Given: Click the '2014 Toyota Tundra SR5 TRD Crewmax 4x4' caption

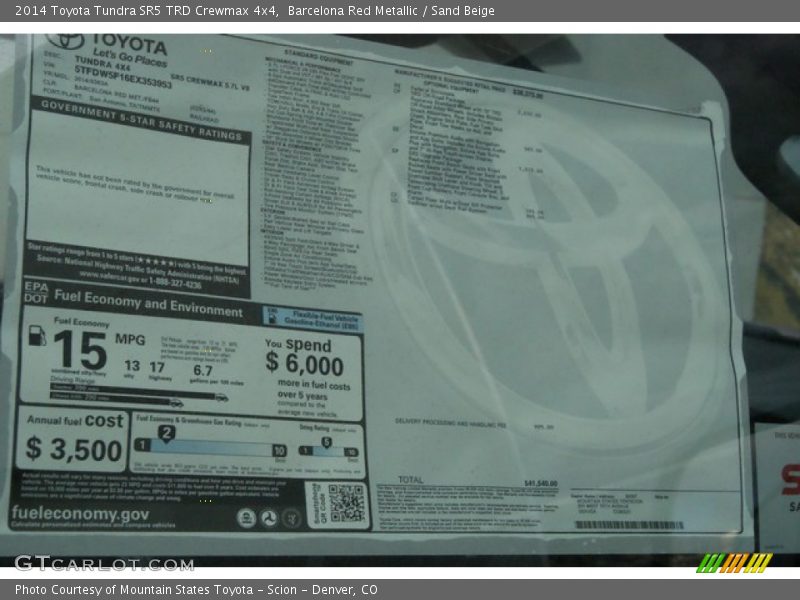Looking at the screenshot, I should tap(146, 11).
